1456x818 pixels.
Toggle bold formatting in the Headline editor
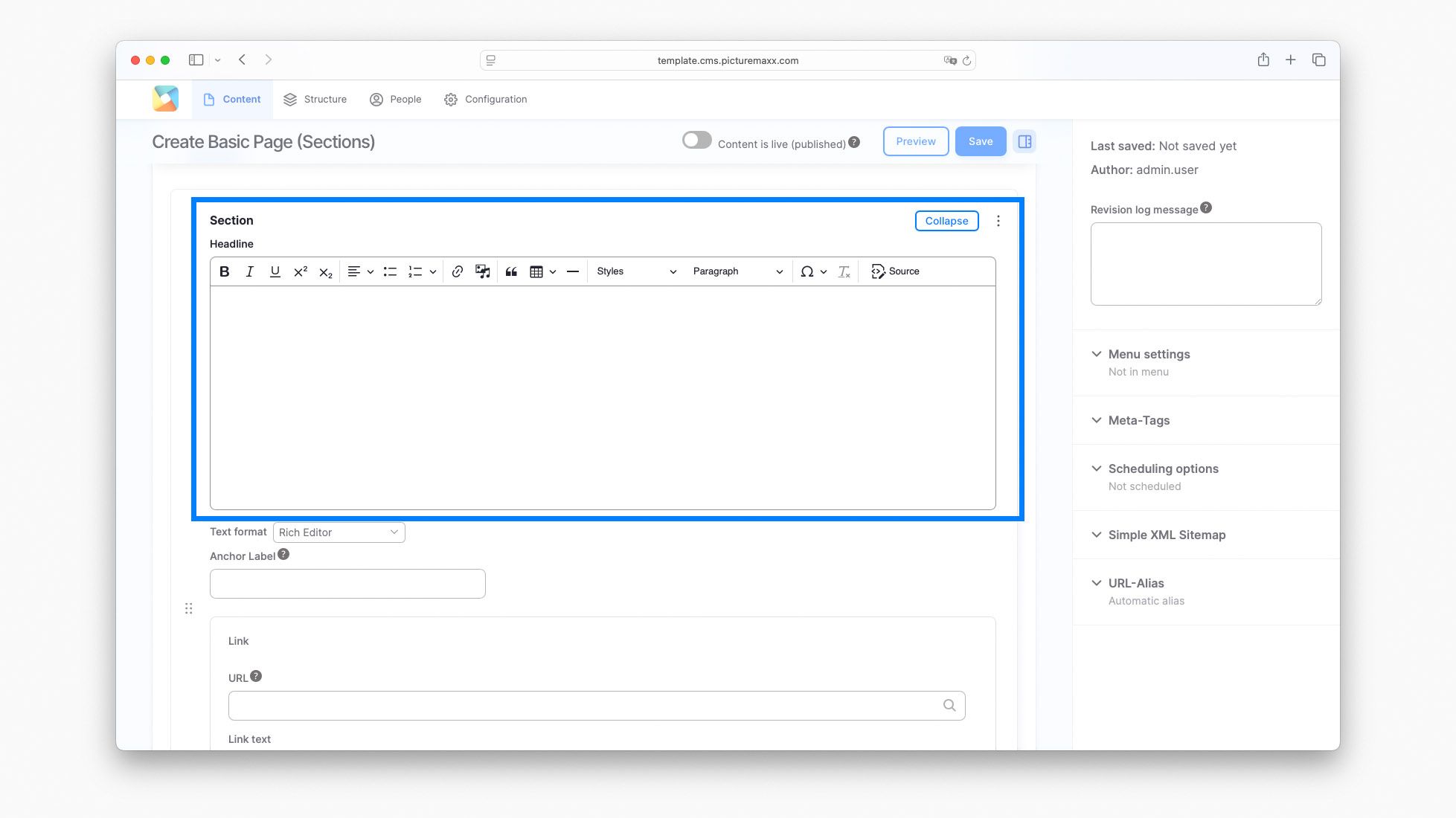pos(224,271)
